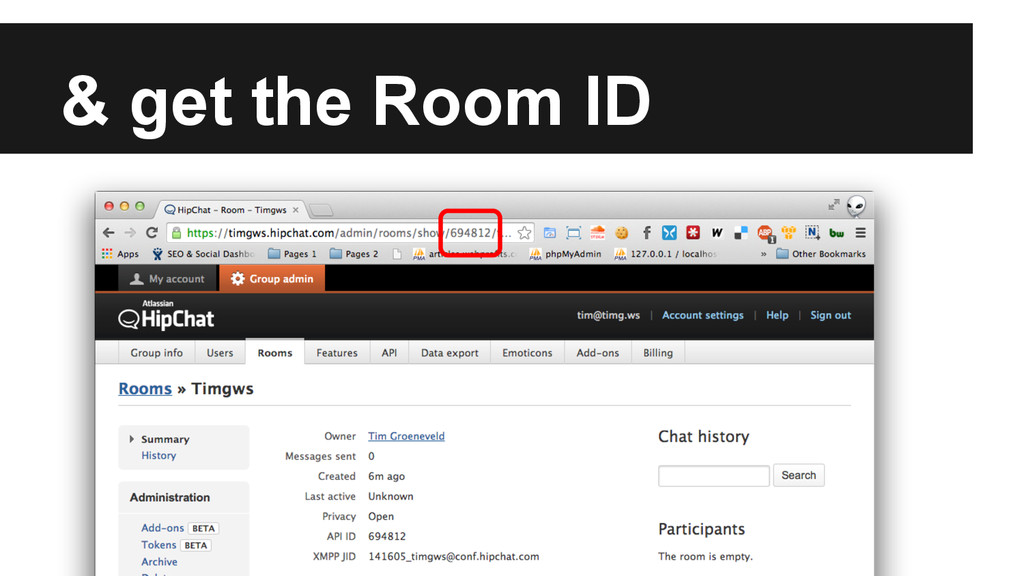Image resolution: width=1024 pixels, height=576 pixels.
Task: Click the 'HipChat – Room – Timgws' browser tab
Action: pyautogui.click(x=231, y=210)
